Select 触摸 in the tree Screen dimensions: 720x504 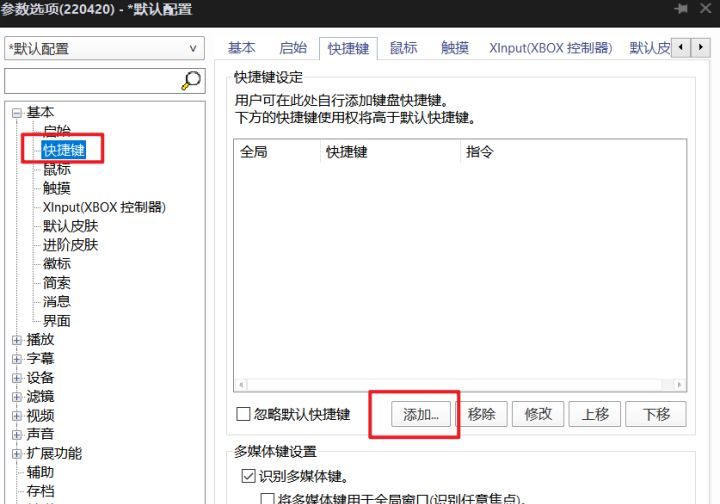coord(56,188)
